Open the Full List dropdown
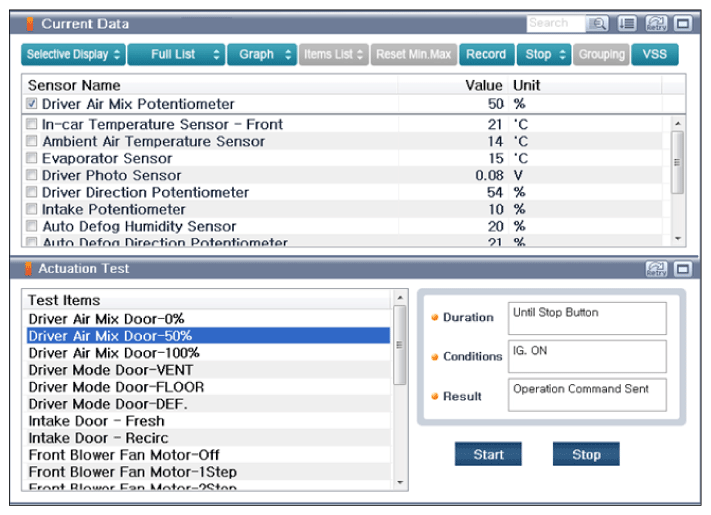Screen dimensions: 711x515 176,54
